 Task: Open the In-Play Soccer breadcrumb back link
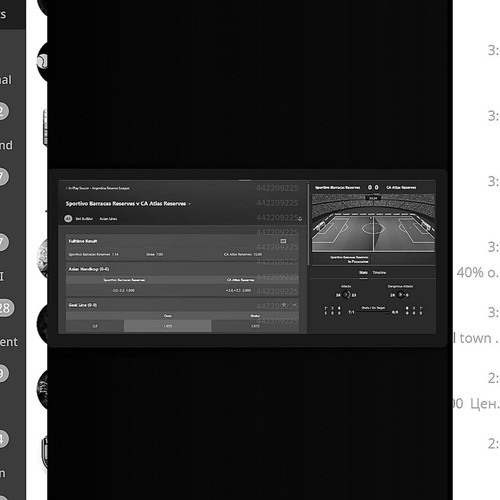(x=97, y=188)
